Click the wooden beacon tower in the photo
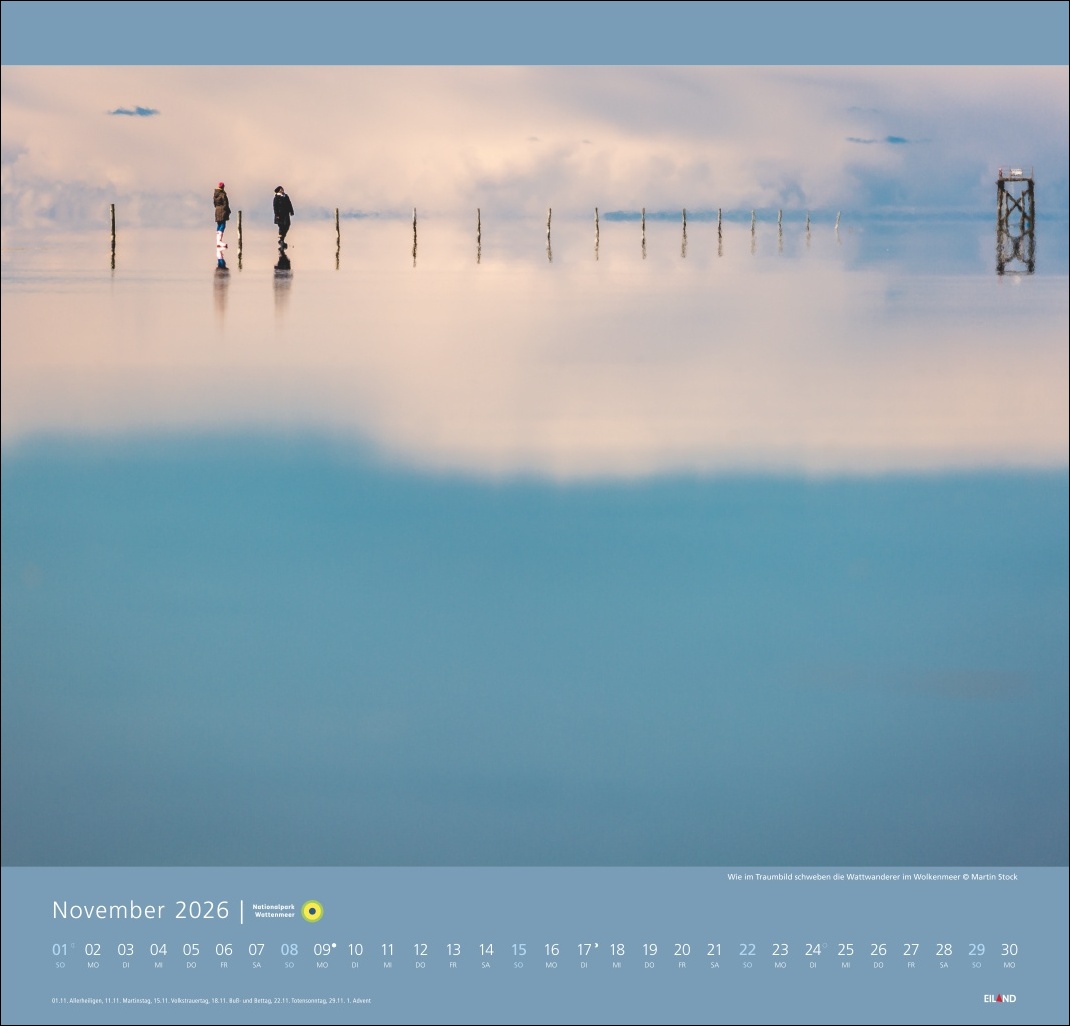The height and width of the screenshot is (1026, 1070). [x=1014, y=220]
